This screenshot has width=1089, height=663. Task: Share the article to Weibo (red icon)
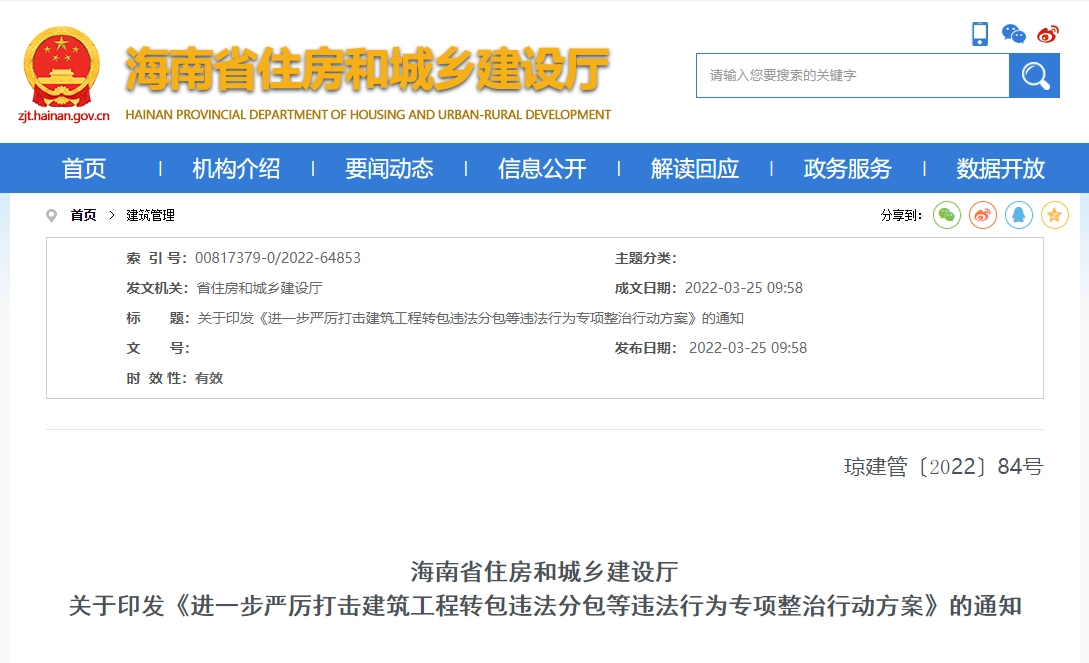click(982, 215)
